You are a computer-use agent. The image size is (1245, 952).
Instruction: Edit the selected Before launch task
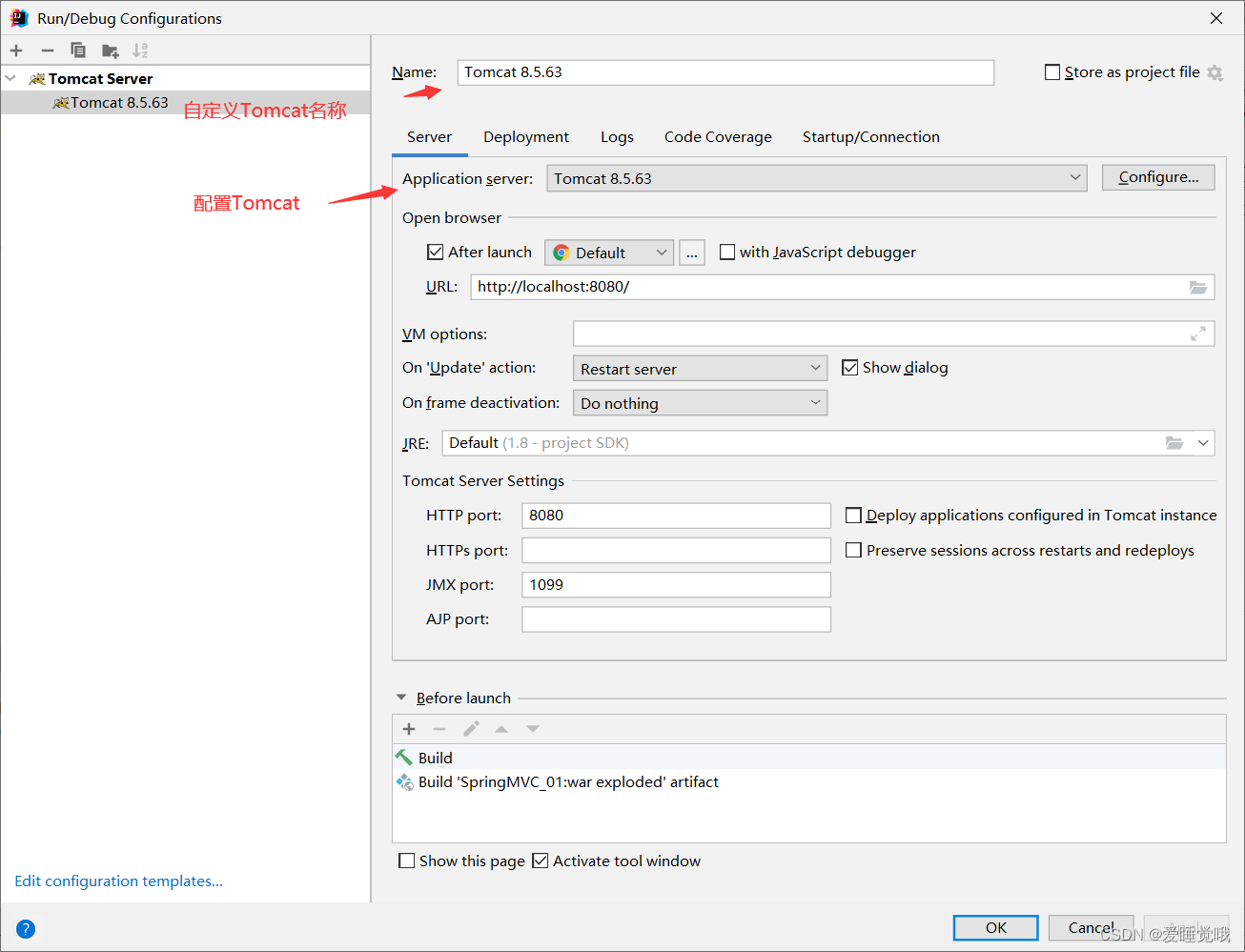[x=471, y=729]
